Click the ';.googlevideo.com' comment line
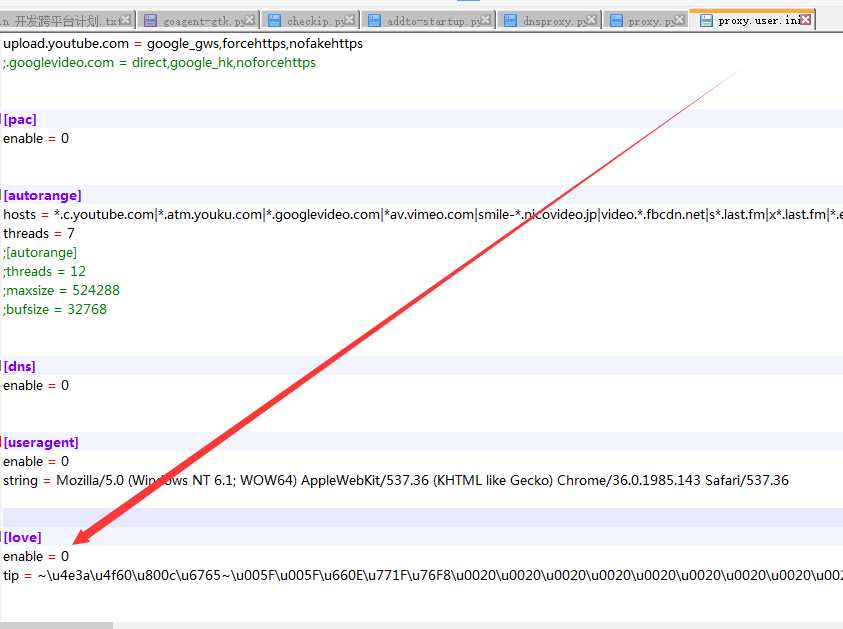The width and height of the screenshot is (843, 629). click(160, 62)
